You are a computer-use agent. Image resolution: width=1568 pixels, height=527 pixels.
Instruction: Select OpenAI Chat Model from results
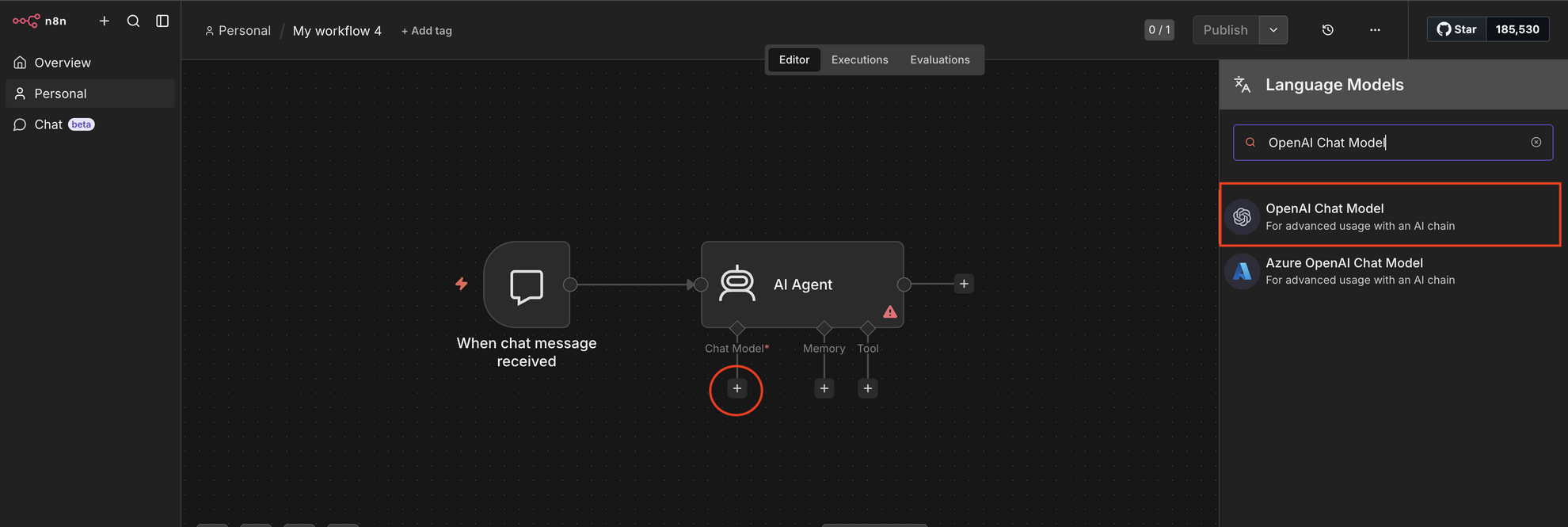pyautogui.click(x=1391, y=216)
